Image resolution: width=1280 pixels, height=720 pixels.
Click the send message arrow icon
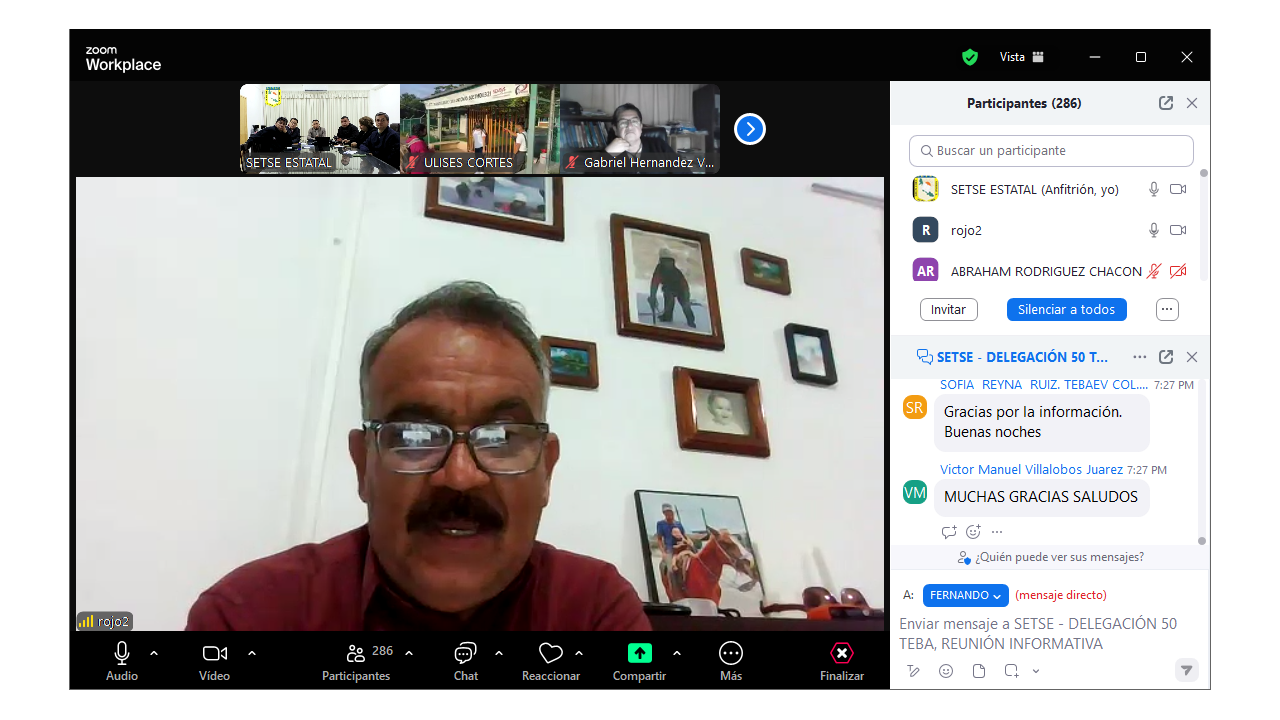click(1186, 671)
